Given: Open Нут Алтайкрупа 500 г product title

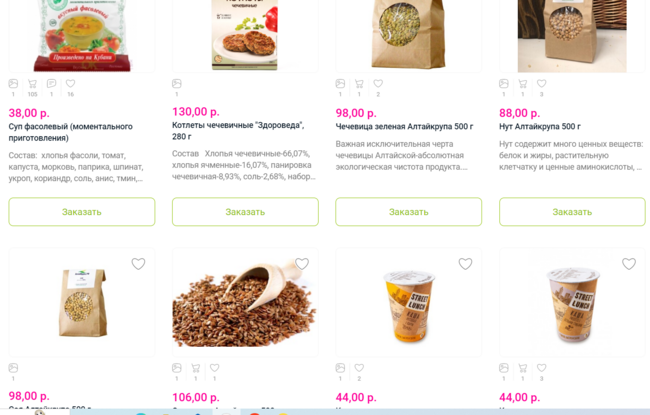Looking at the screenshot, I should tap(540, 126).
